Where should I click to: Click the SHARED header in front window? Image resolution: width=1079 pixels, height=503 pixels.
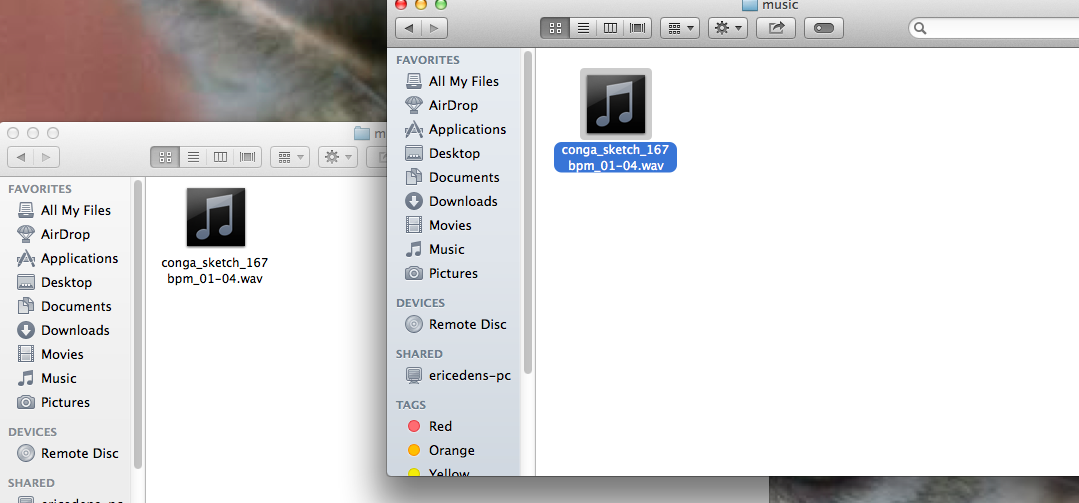click(419, 354)
